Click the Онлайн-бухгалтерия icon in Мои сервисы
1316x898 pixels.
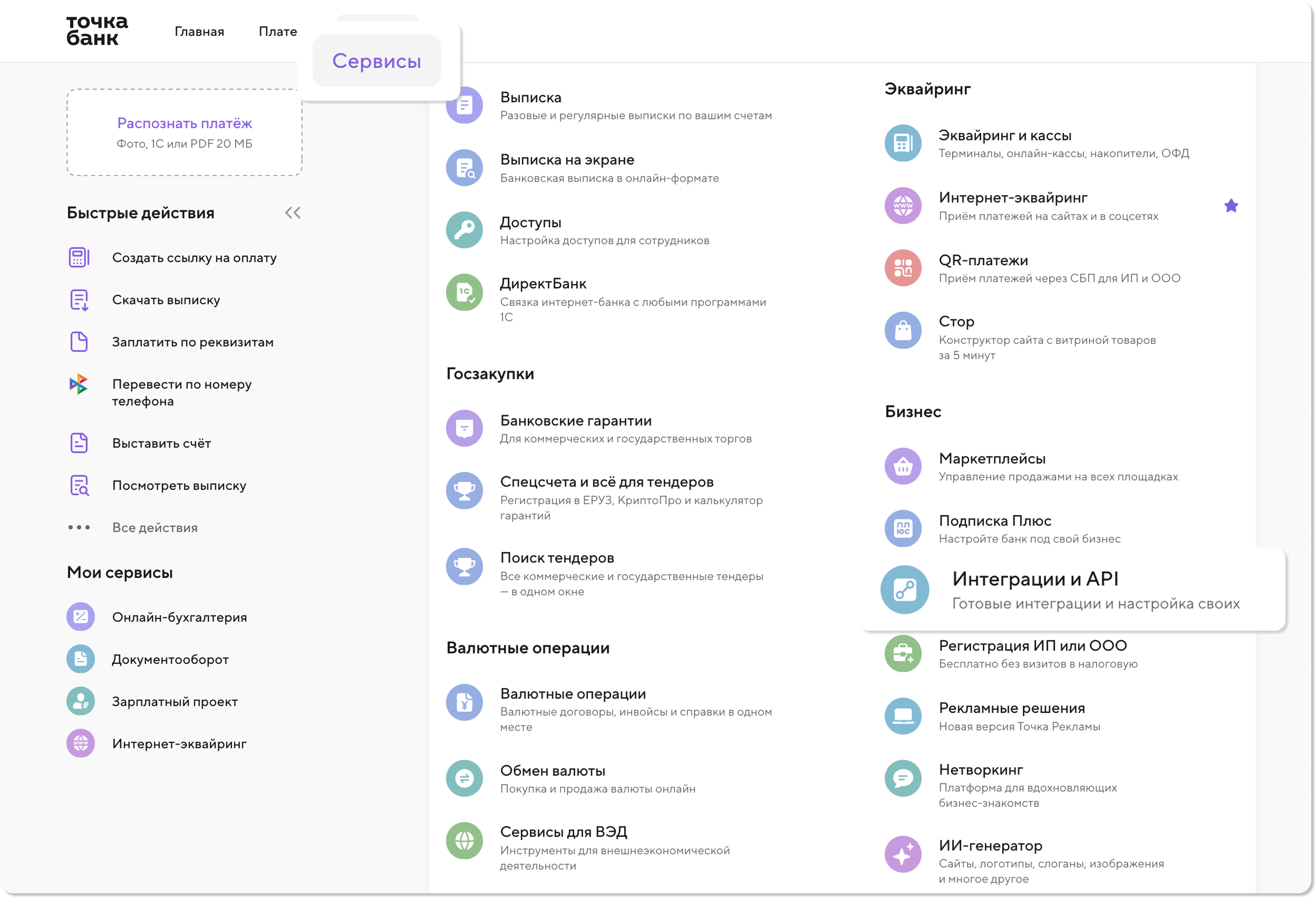click(x=81, y=616)
